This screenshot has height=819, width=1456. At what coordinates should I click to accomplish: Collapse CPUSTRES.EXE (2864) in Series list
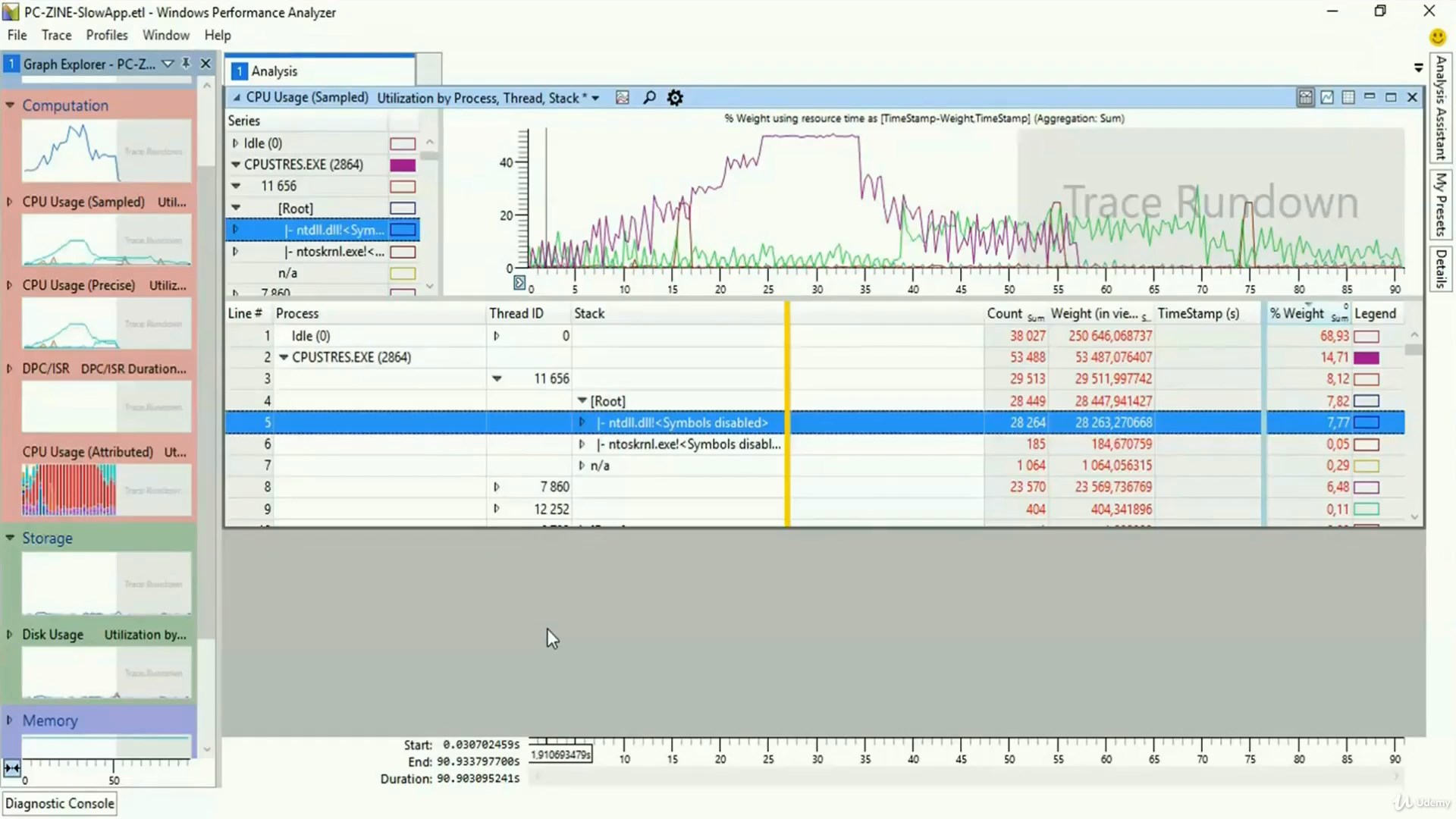[236, 165]
